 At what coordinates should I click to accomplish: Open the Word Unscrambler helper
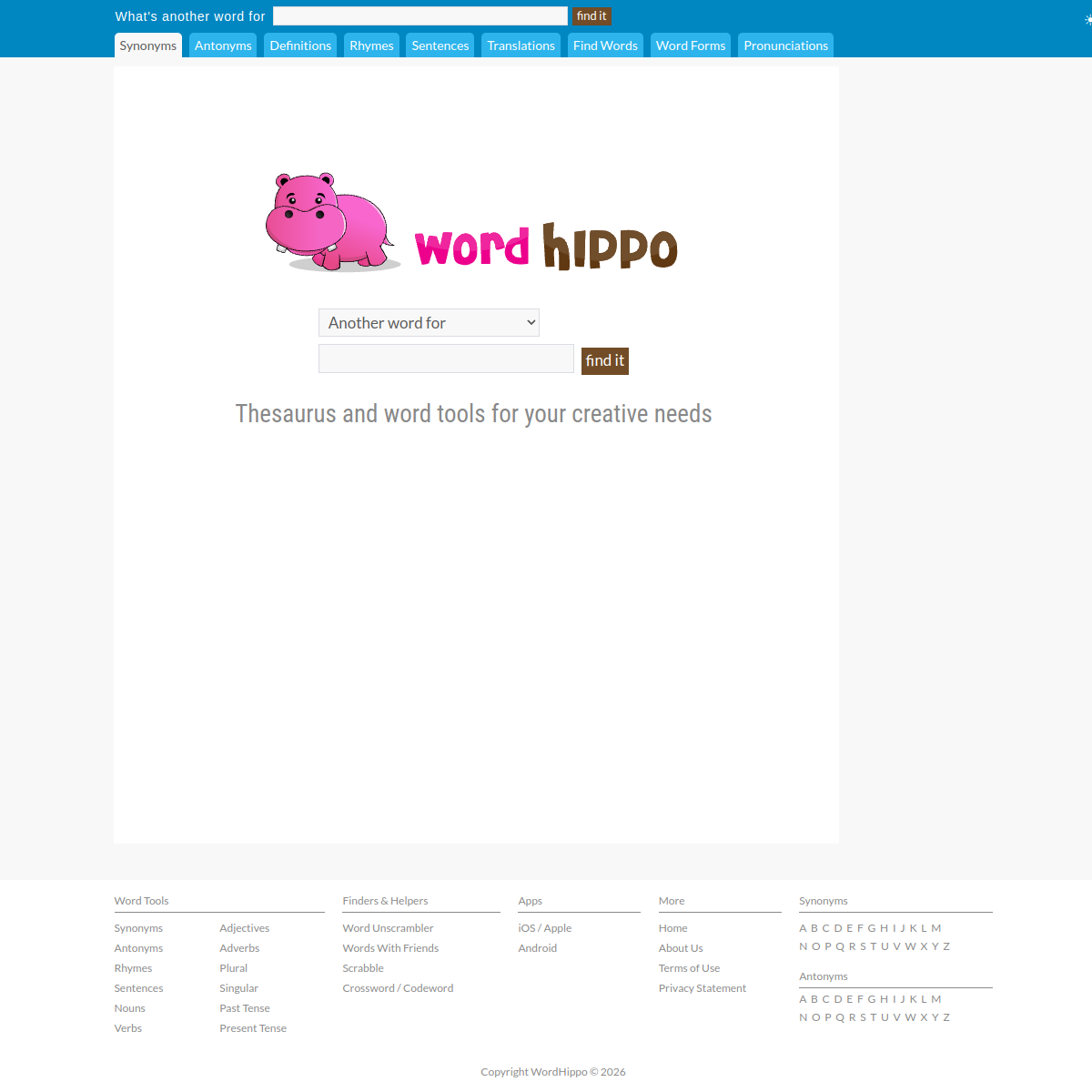tap(388, 927)
